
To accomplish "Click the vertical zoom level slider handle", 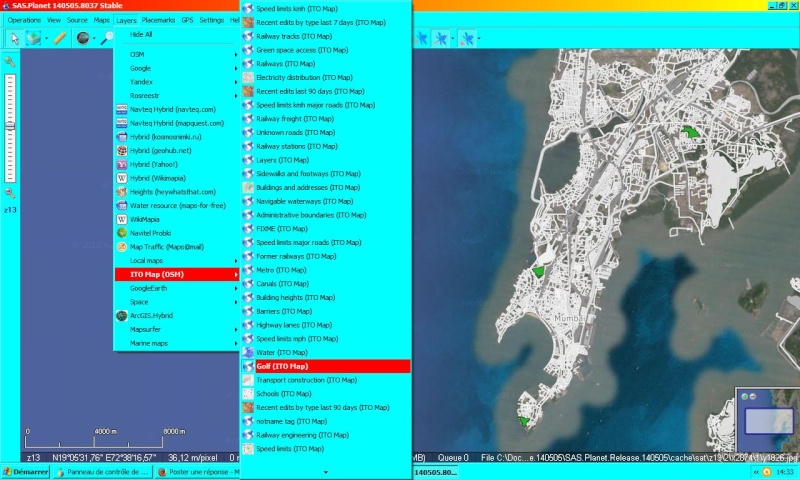I will pos(10,126).
